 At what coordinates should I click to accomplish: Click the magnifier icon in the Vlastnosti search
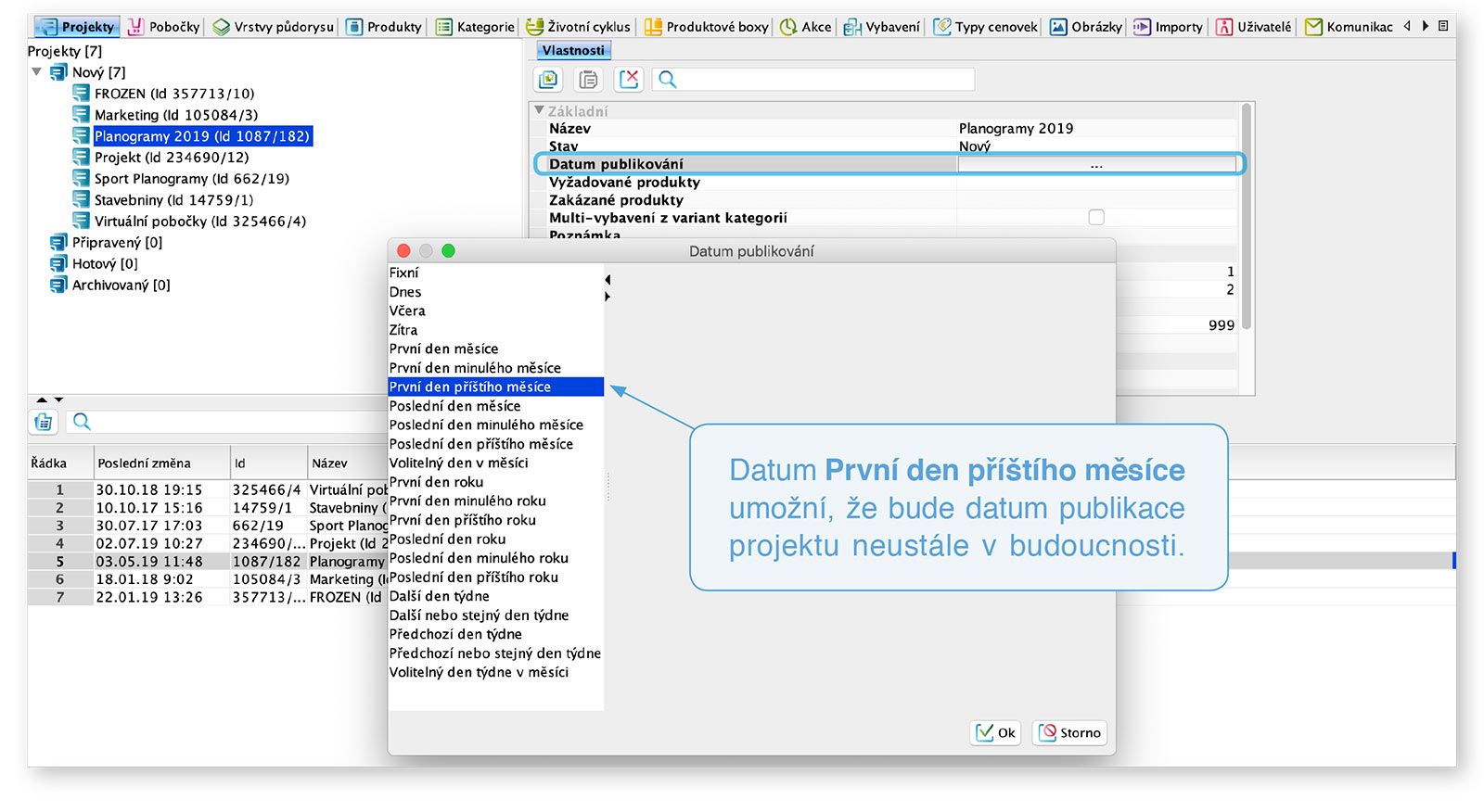667,80
